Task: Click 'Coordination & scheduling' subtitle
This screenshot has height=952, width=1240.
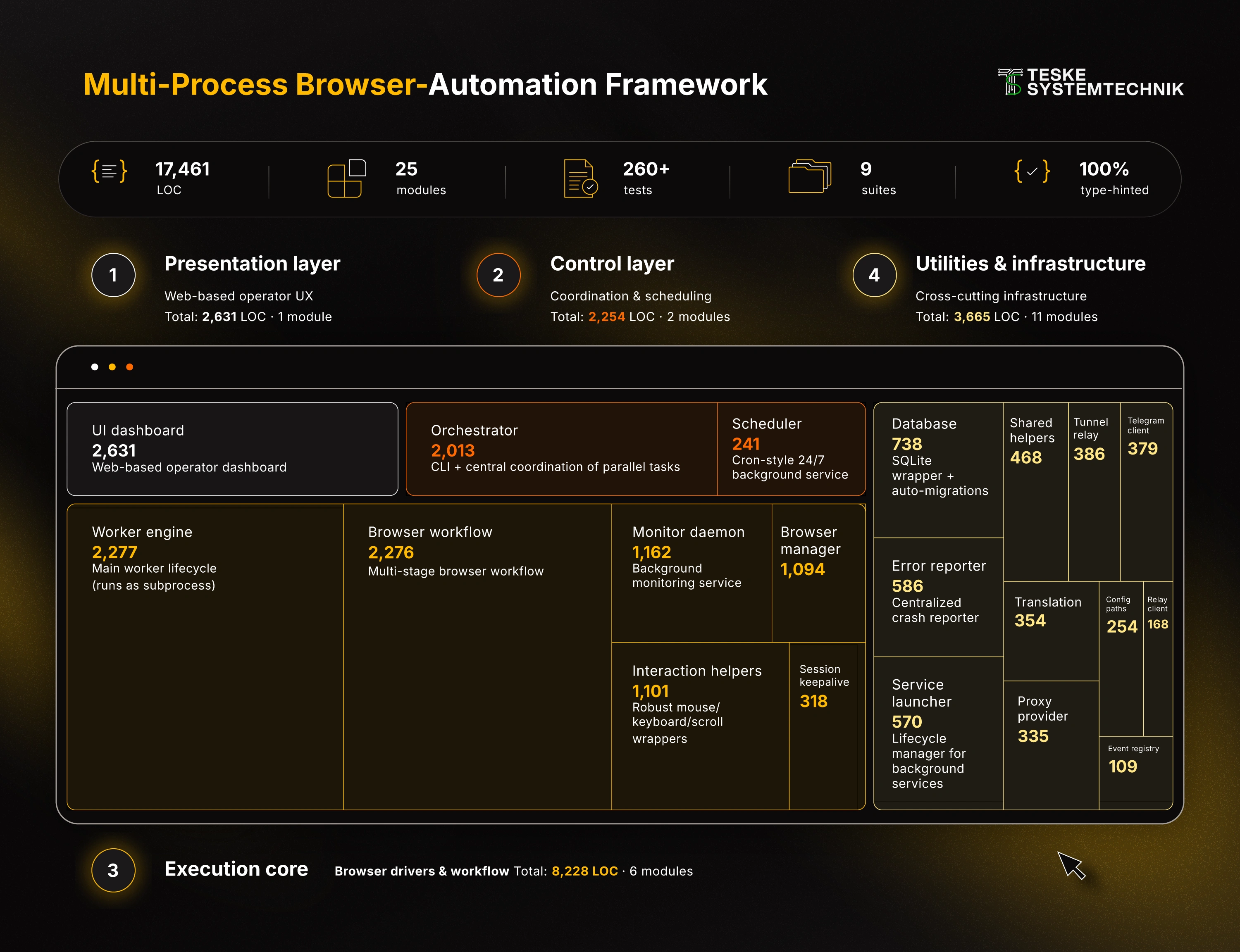Action: pyautogui.click(x=631, y=296)
